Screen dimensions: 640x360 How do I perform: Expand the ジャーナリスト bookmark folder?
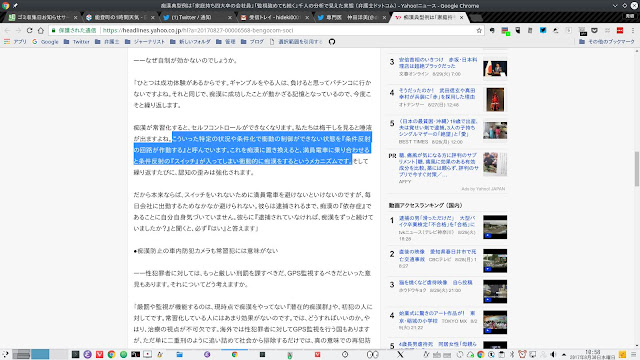coord(145,42)
